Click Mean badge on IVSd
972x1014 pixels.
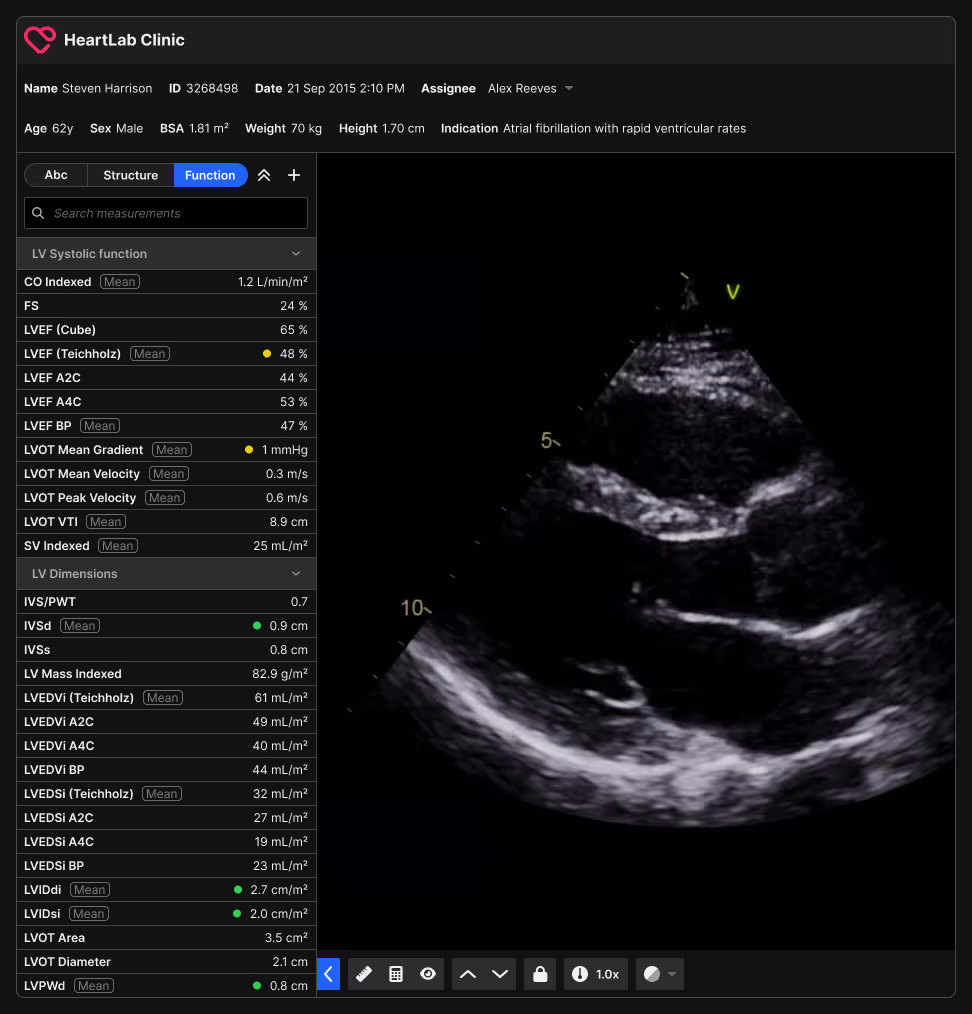80,626
